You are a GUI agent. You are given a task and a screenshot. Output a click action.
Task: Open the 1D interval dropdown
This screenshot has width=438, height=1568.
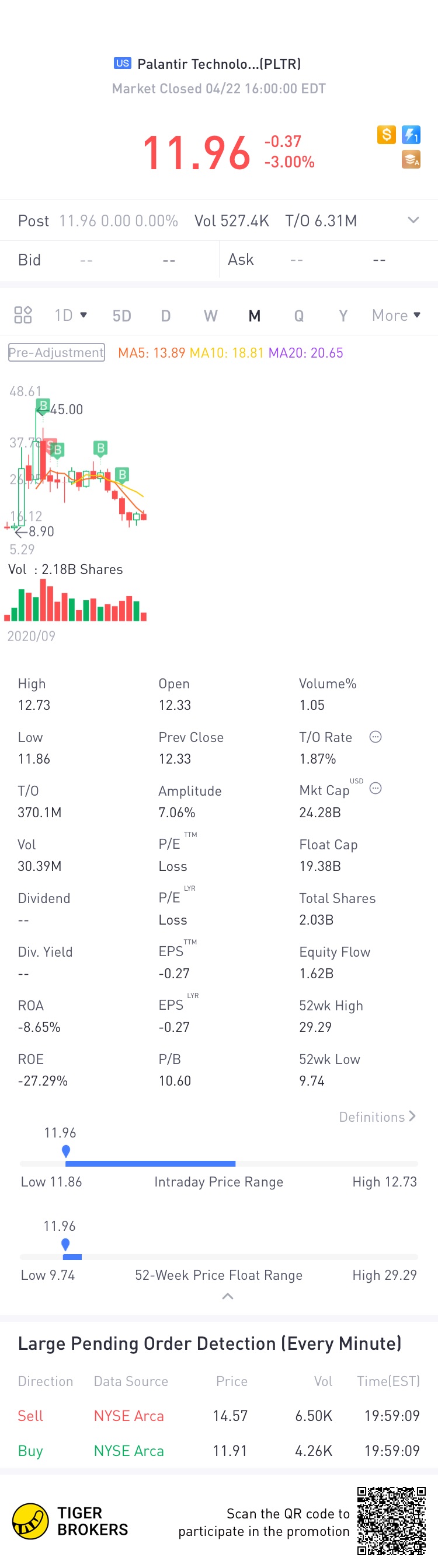[71, 316]
